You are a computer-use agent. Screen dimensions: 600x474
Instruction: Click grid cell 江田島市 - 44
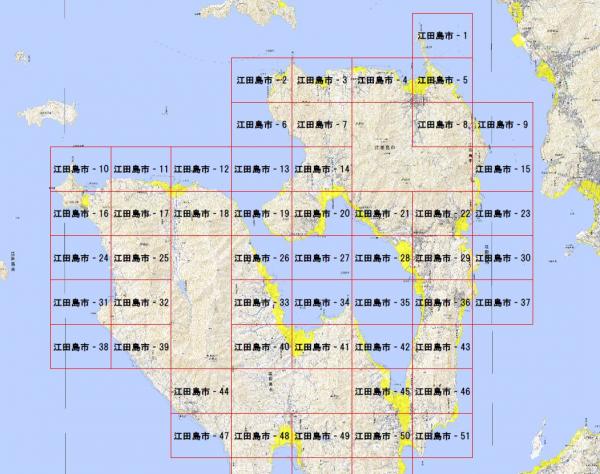[201, 391]
